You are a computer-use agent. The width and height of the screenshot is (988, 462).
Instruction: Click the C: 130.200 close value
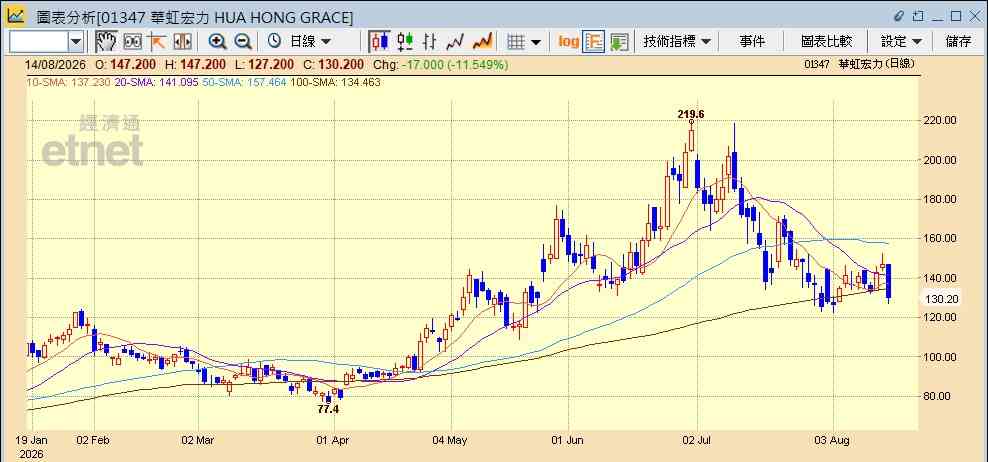pyautogui.click(x=333, y=64)
